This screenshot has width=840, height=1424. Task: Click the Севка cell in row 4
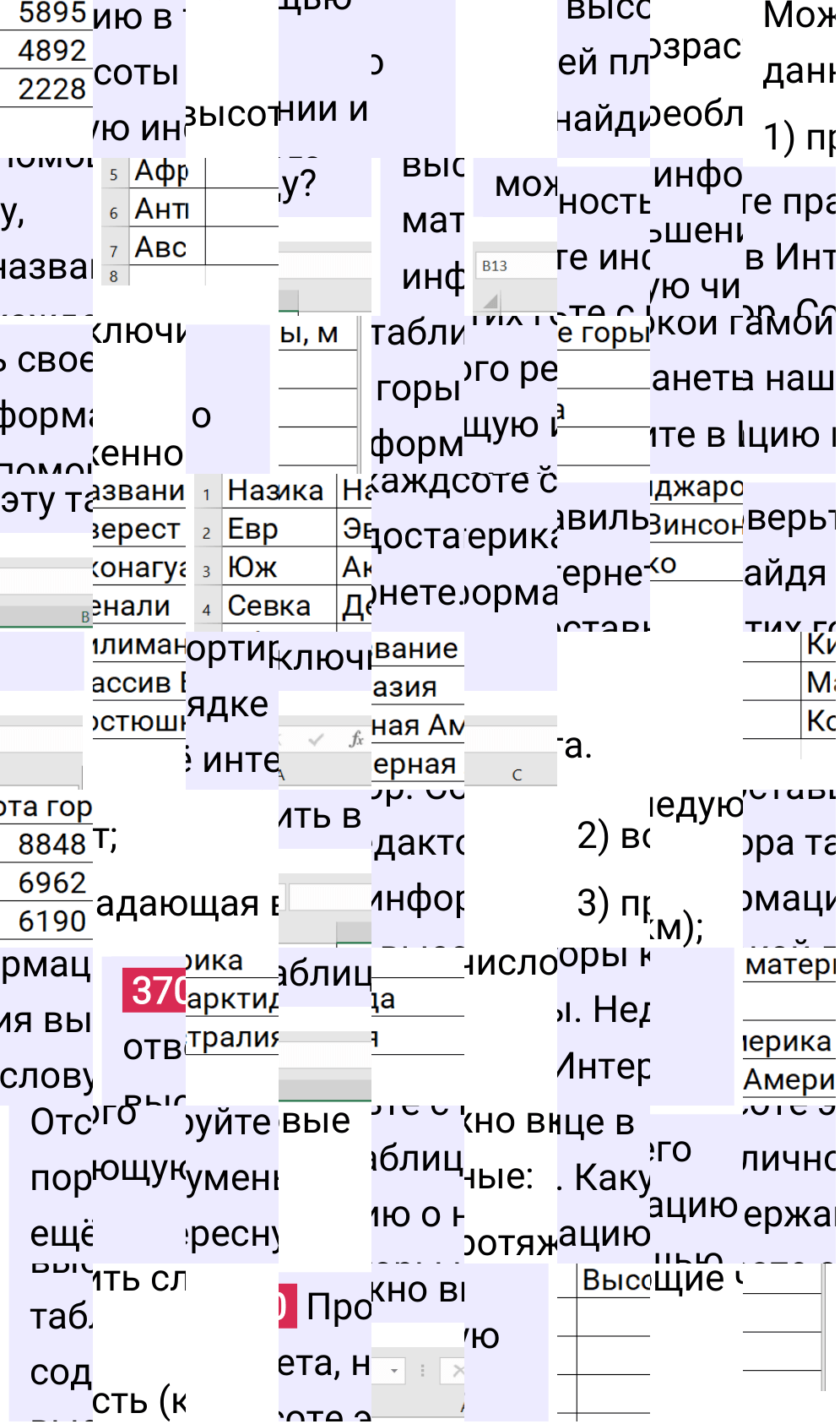[279, 606]
